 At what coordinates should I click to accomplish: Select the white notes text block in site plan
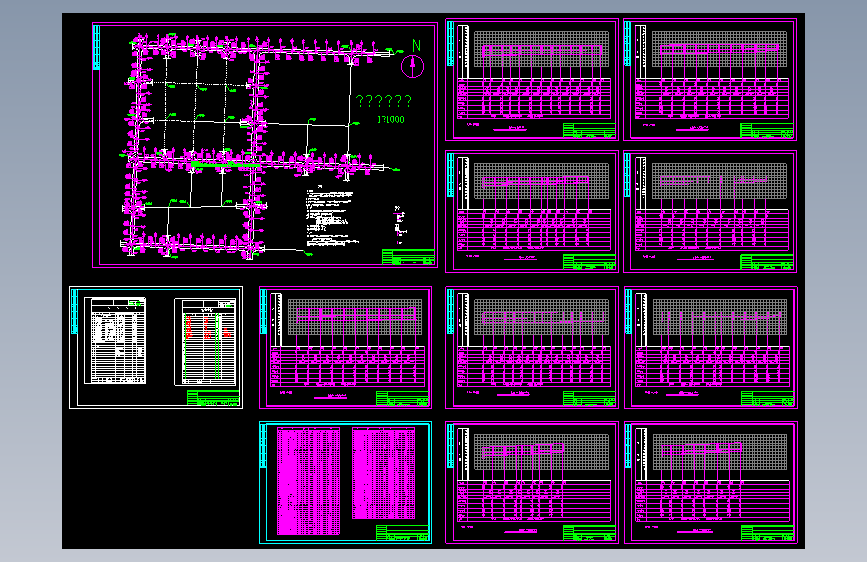tap(331, 218)
